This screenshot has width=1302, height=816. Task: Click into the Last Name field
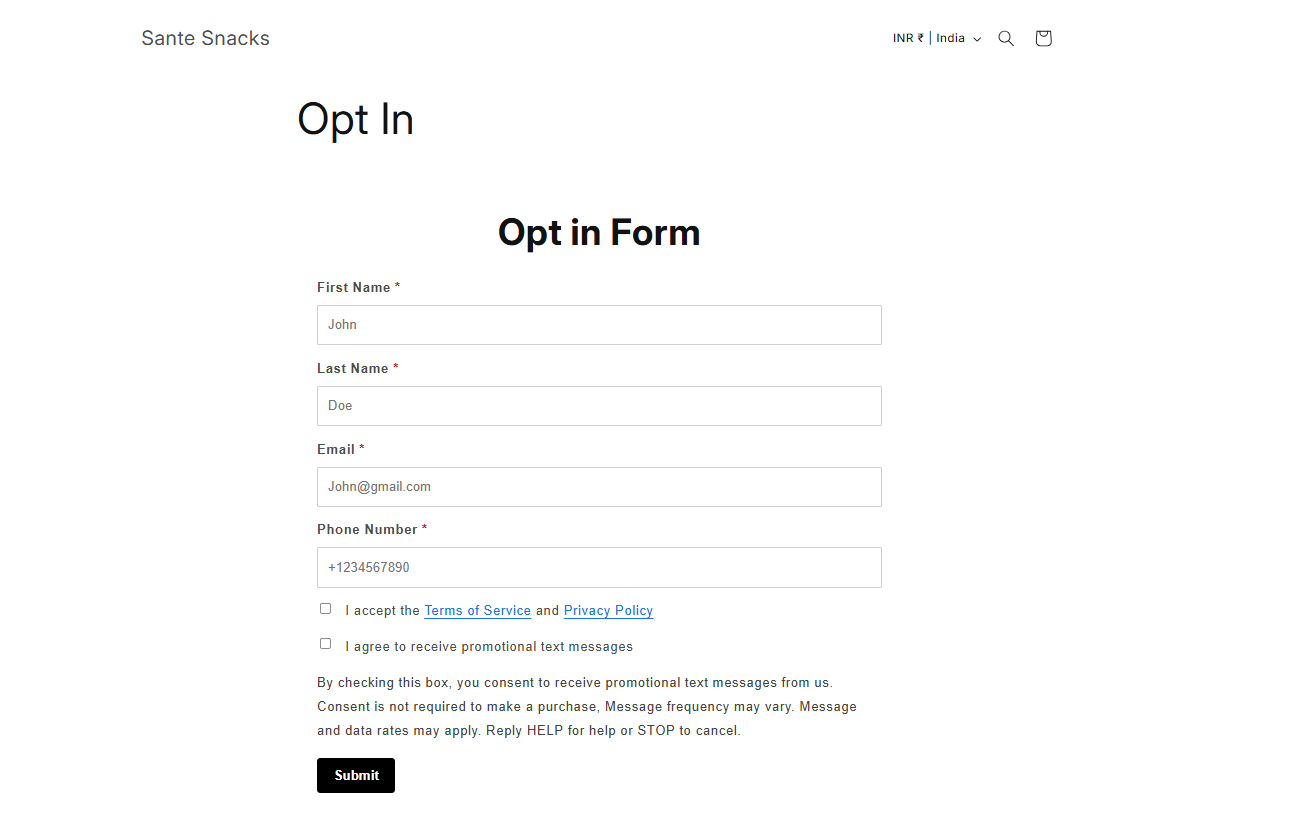tap(599, 406)
